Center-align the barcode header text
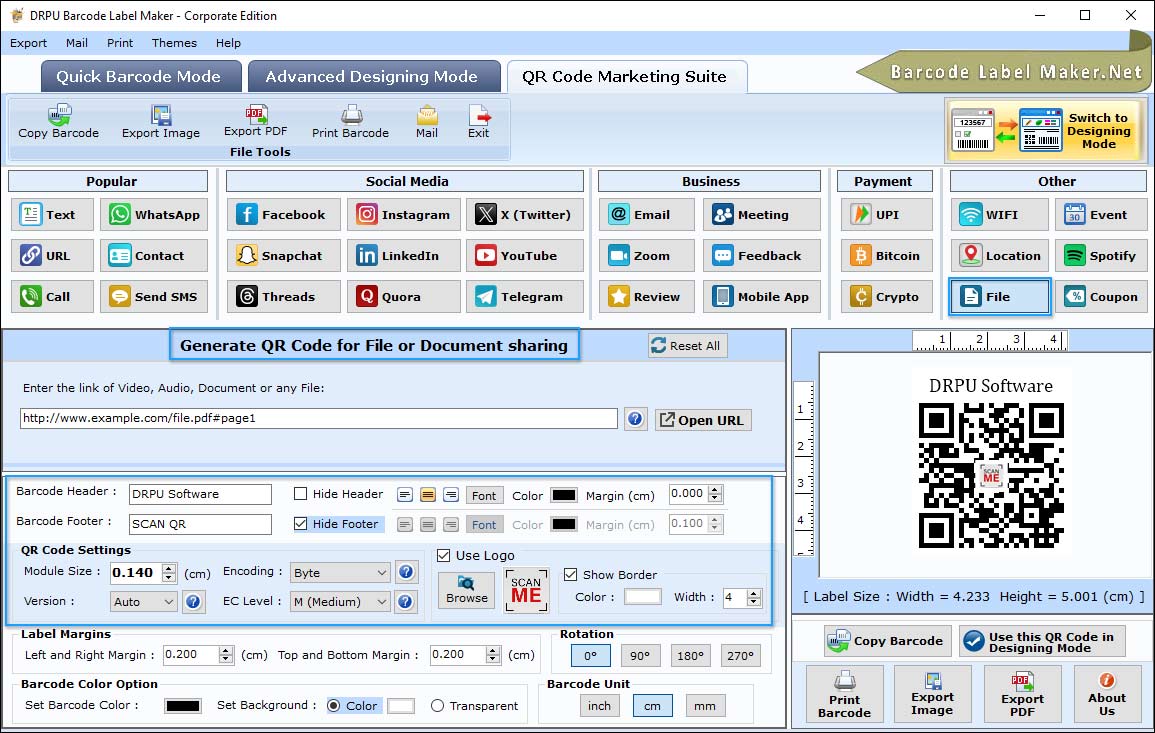Viewport: 1155px width, 733px height. pos(428,495)
